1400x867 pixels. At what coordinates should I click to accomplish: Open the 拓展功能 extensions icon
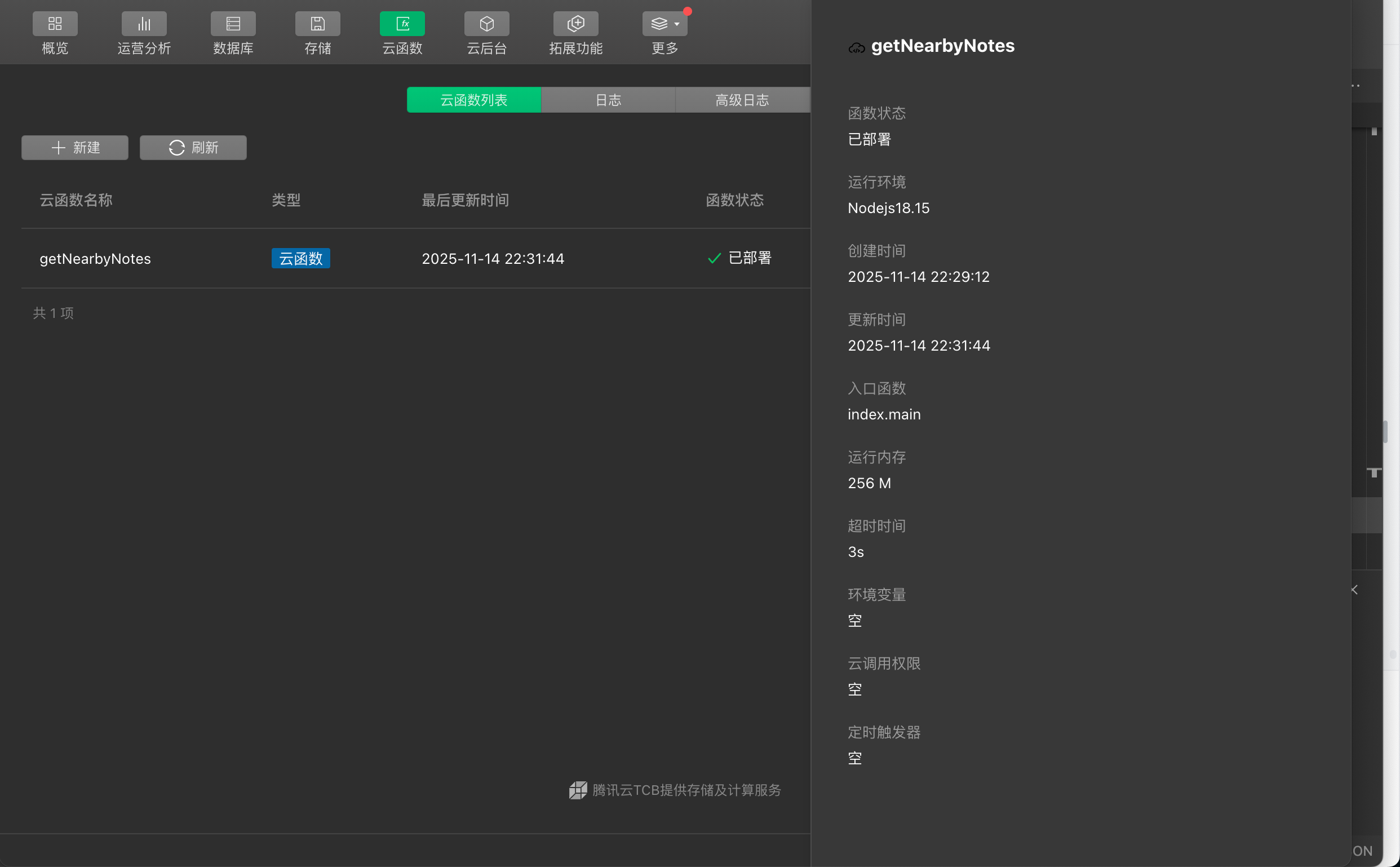(x=575, y=24)
